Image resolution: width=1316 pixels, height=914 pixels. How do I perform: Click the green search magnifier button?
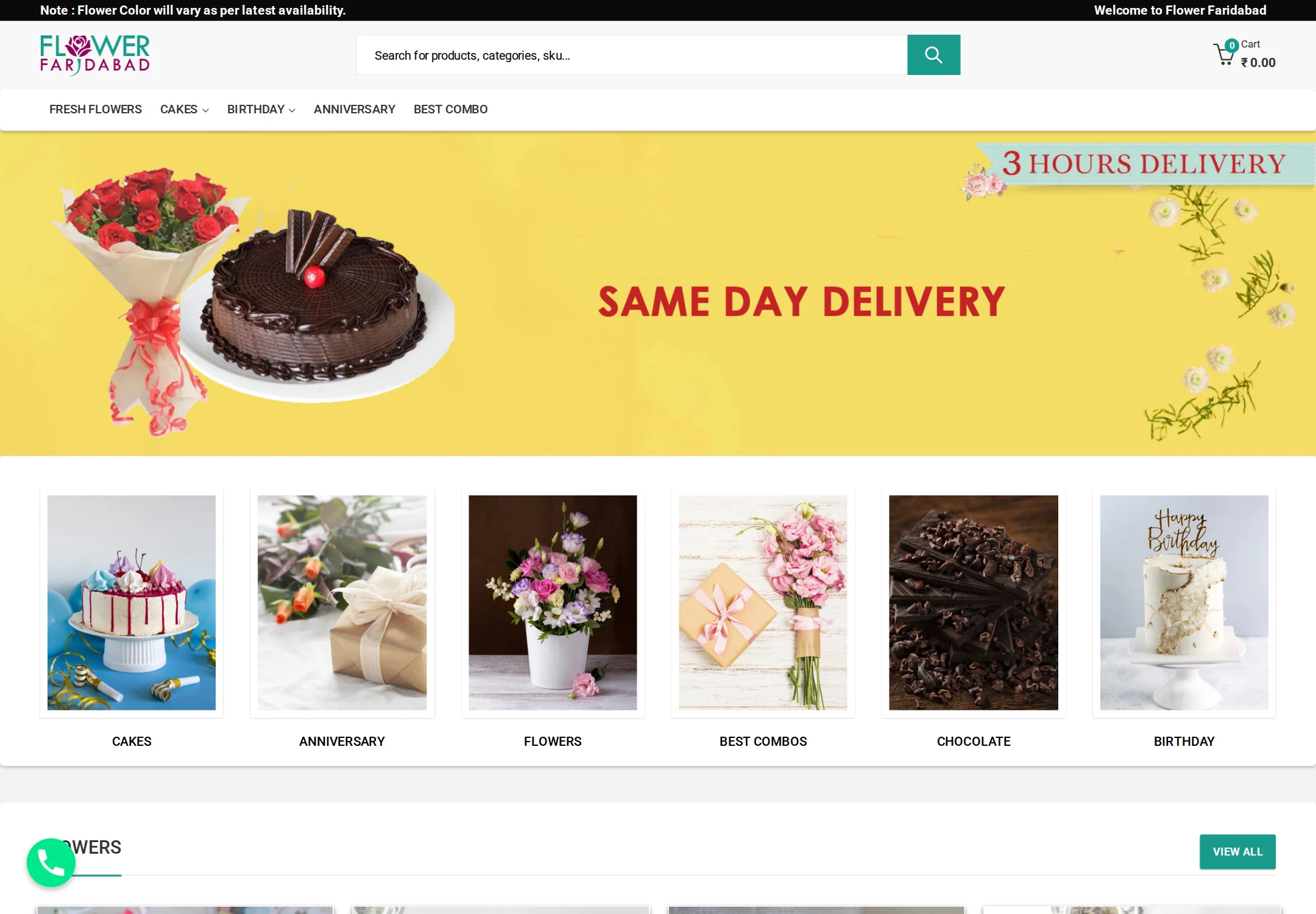point(933,55)
